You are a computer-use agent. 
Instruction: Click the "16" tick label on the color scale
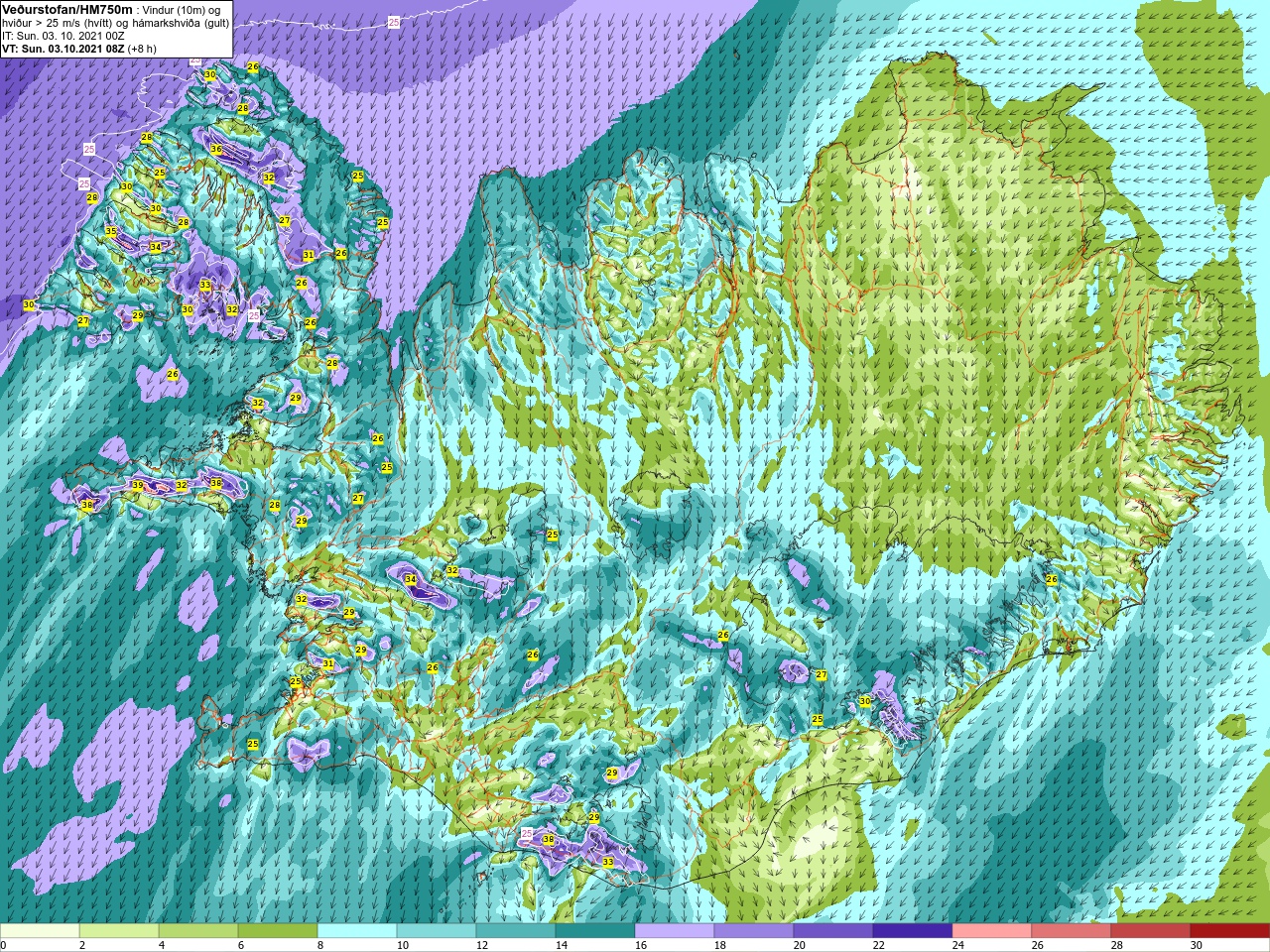coord(641,945)
